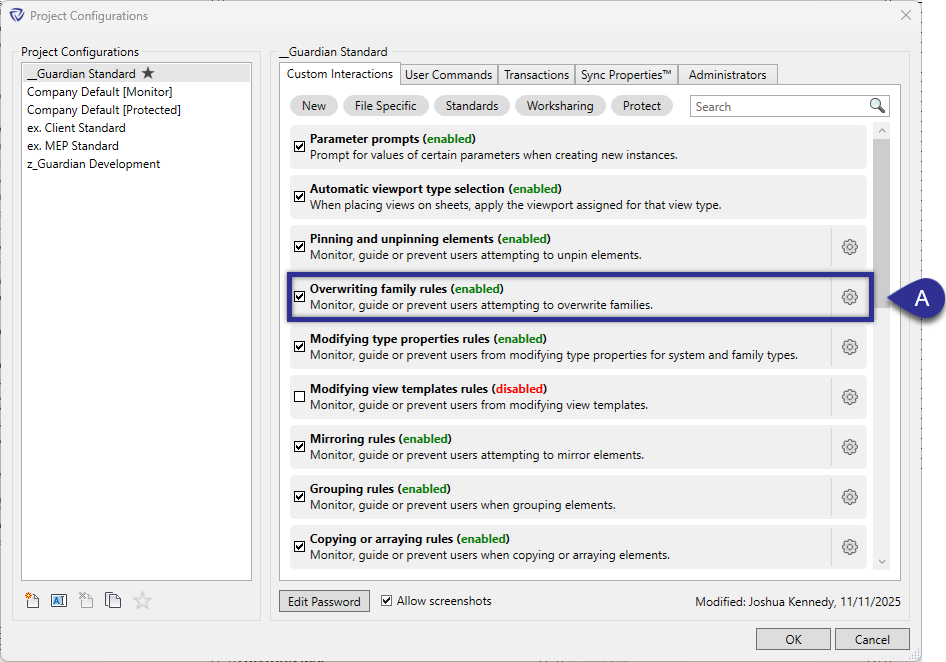Confirm changes with the OK button

click(x=793, y=639)
